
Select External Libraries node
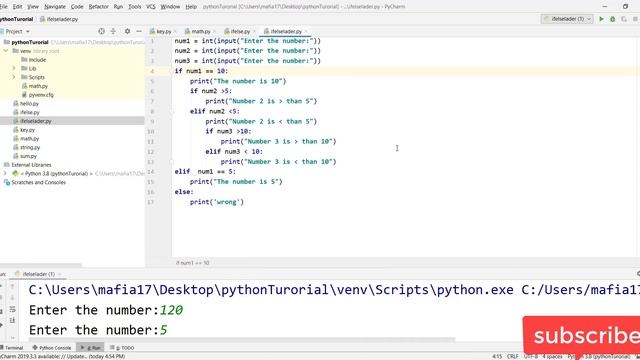pos(31,165)
